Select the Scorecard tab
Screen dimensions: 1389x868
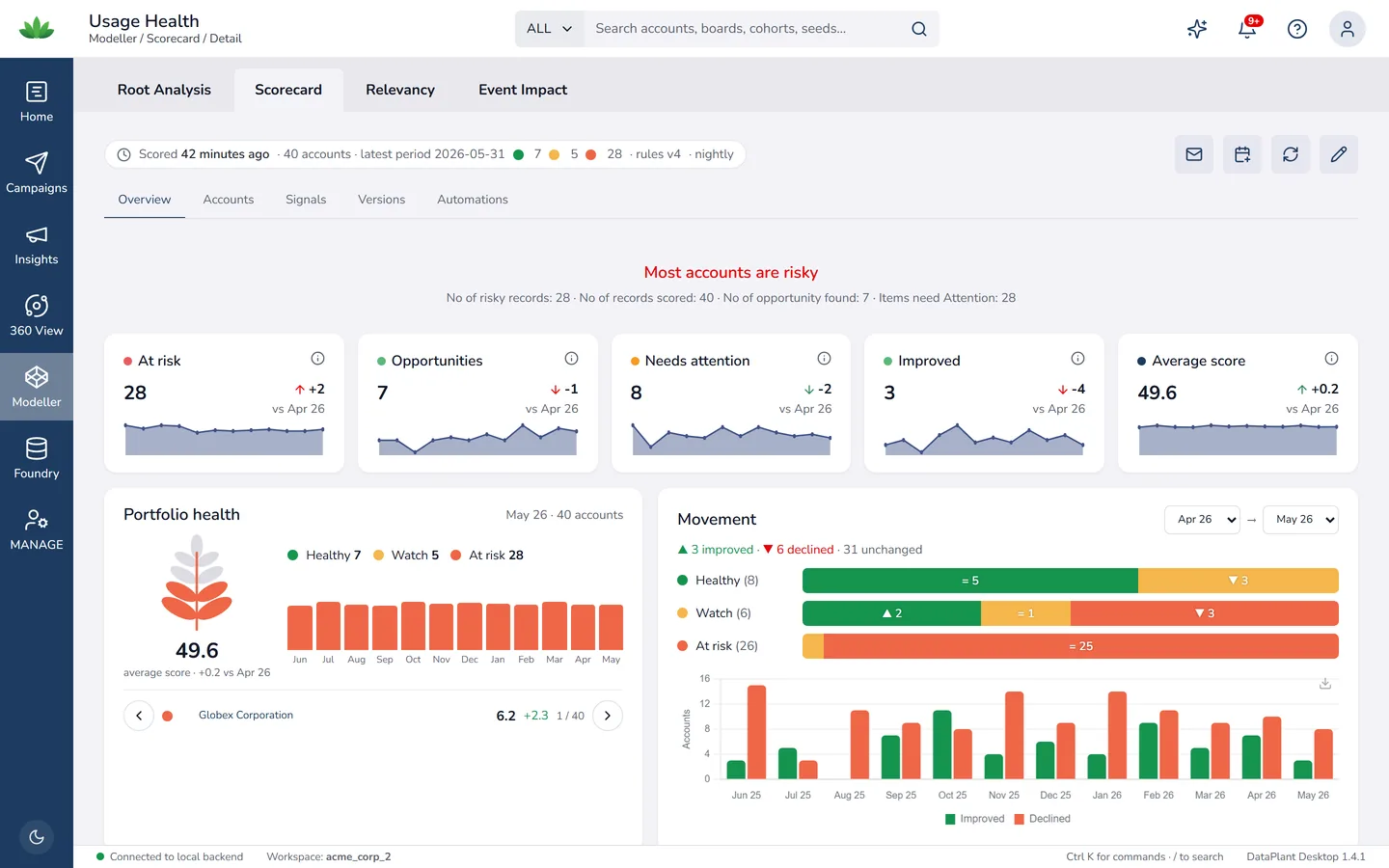288,90
